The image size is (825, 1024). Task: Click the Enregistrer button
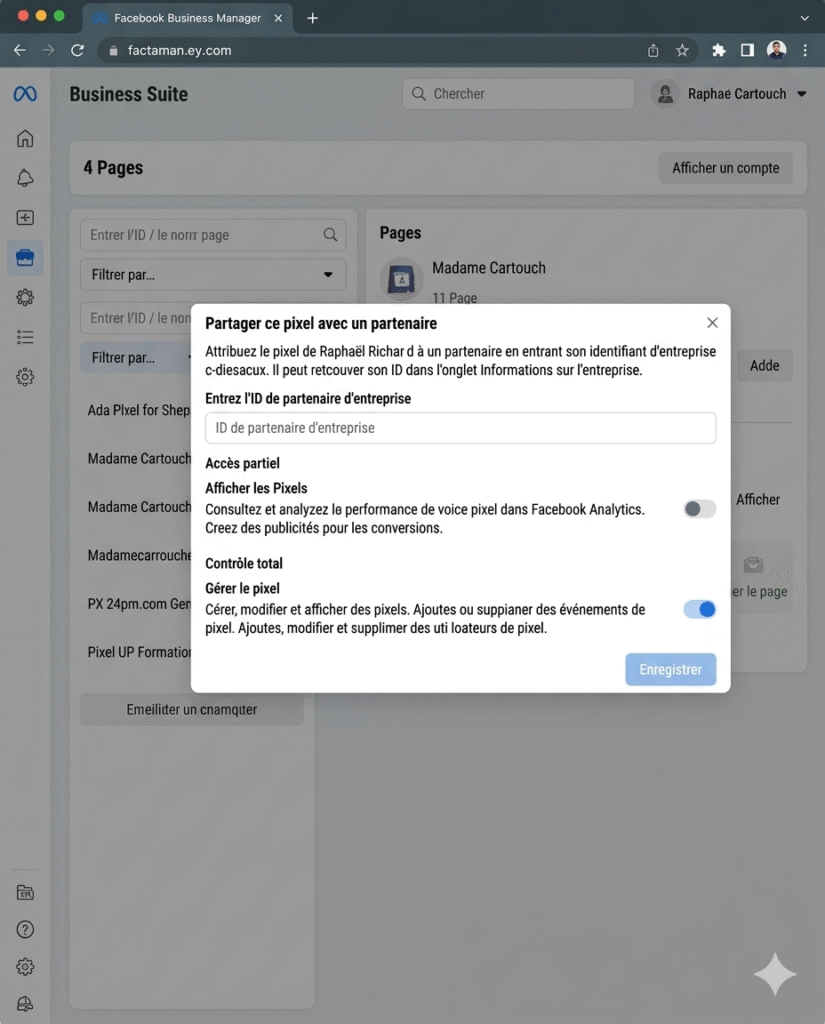point(670,669)
